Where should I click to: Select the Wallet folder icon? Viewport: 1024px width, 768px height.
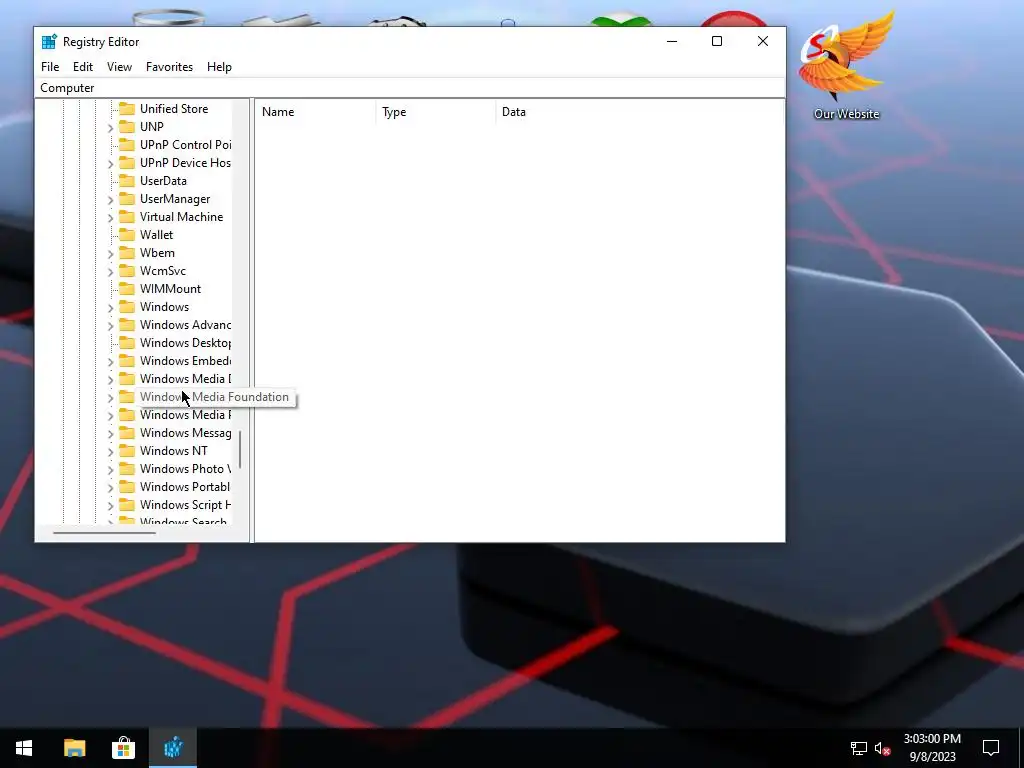click(127, 234)
